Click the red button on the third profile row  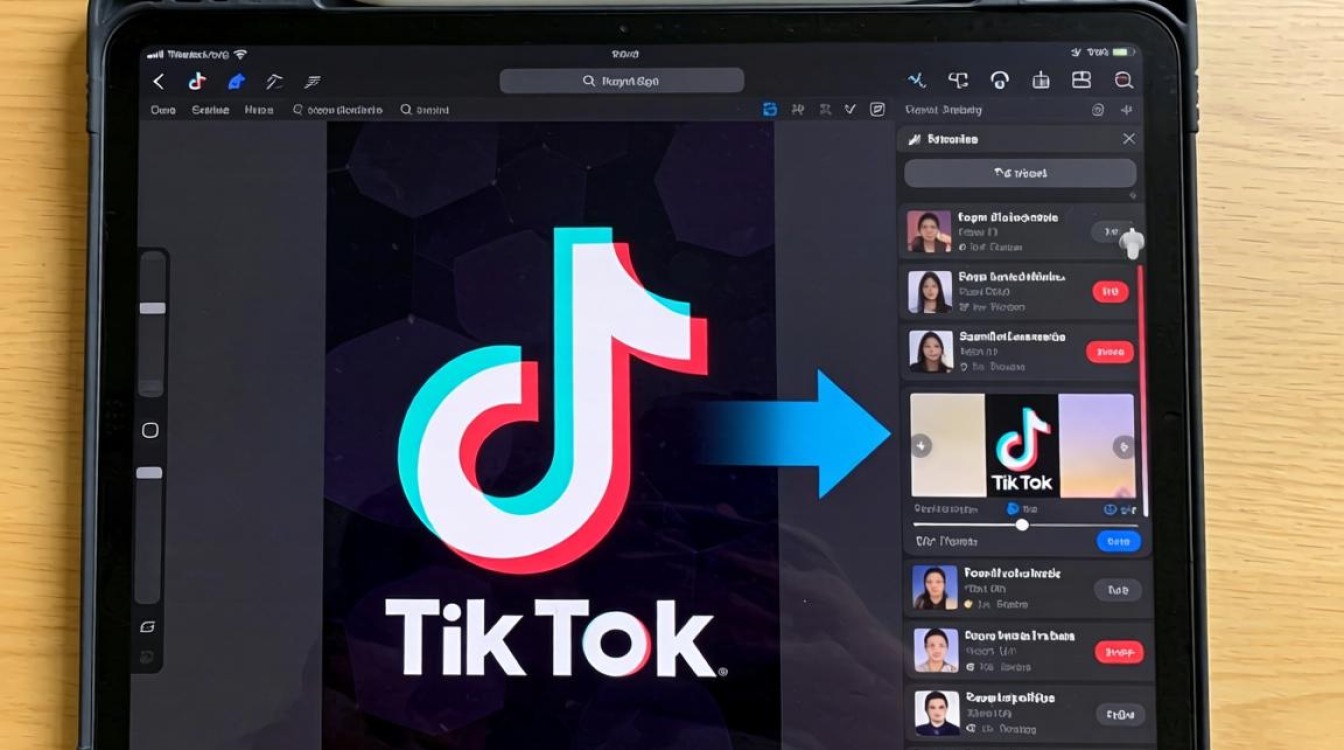coord(1110,352)
